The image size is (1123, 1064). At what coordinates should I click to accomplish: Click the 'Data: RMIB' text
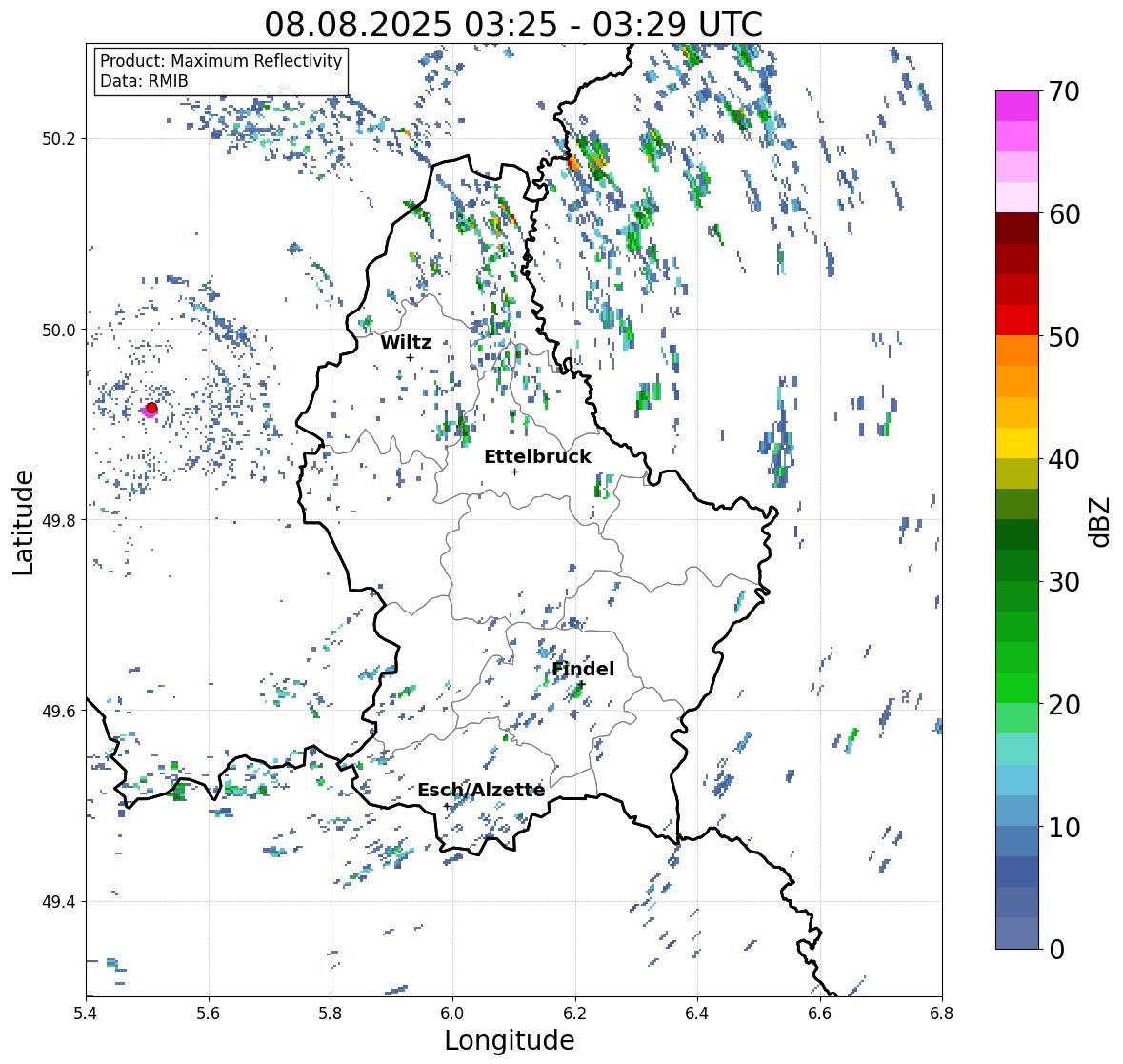pos(144,81)
